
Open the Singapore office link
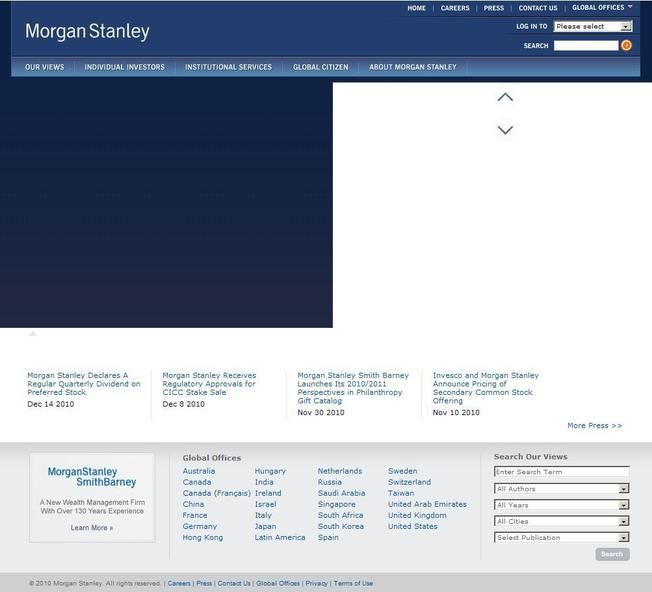pyautogui.click(x=336, y=504)
